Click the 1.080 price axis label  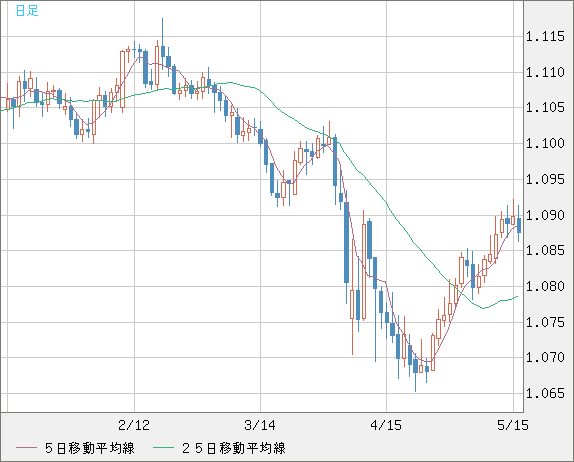(x=545, y=286)
